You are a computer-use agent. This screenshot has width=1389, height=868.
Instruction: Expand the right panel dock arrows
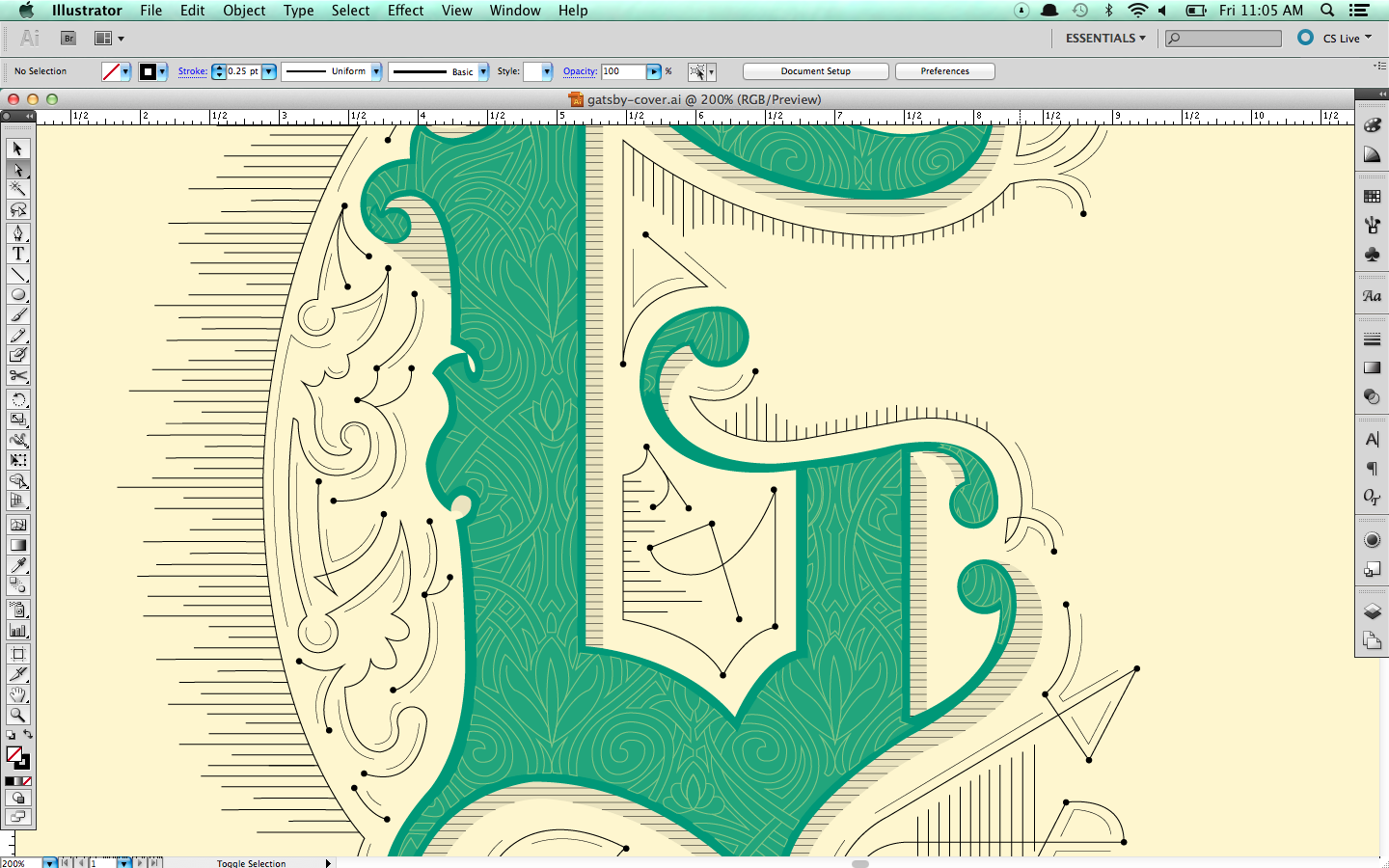[x=1382, y=94]
